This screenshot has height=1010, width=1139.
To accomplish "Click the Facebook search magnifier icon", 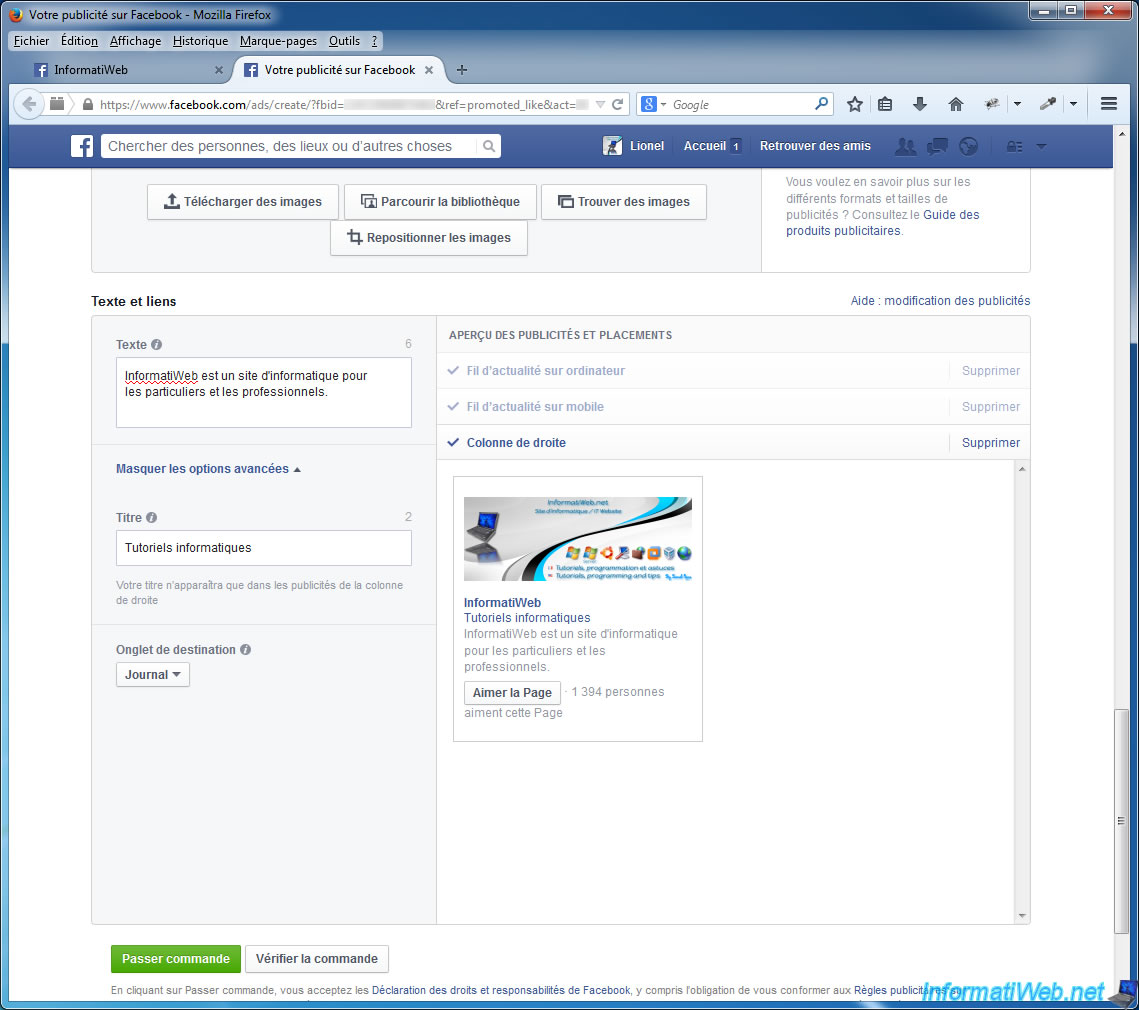I will 489,146.
